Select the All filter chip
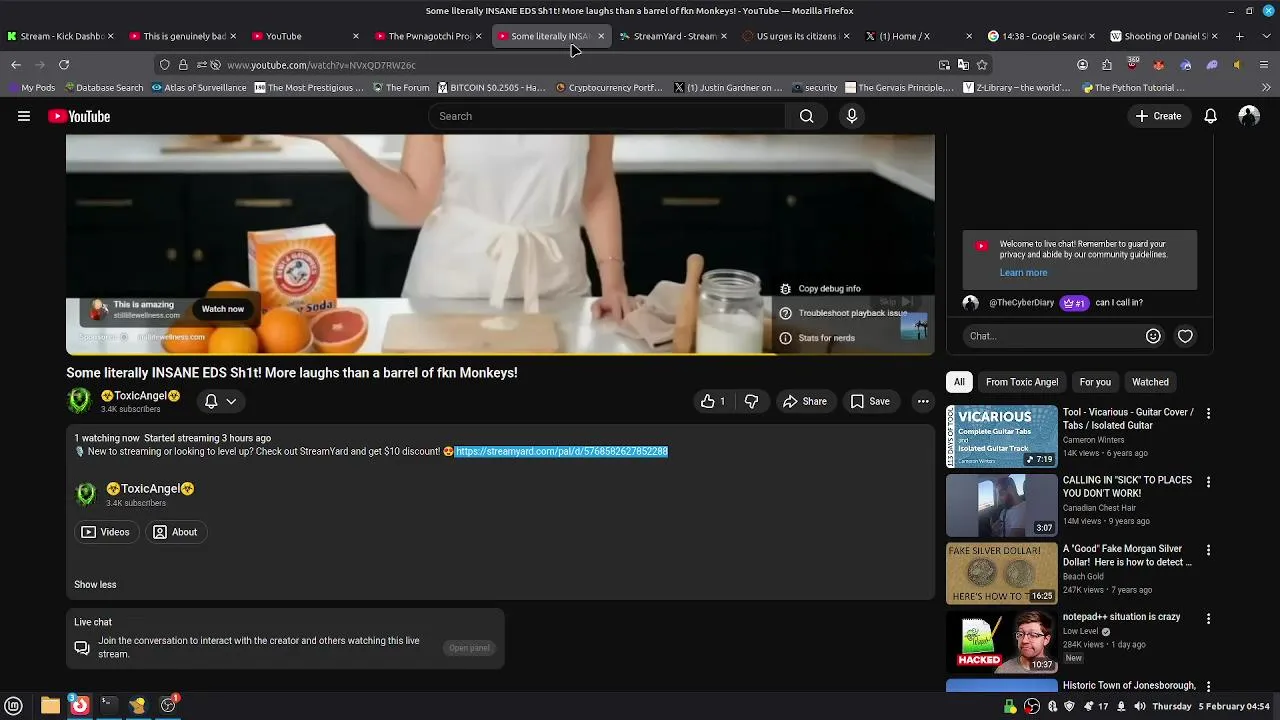 959,382
